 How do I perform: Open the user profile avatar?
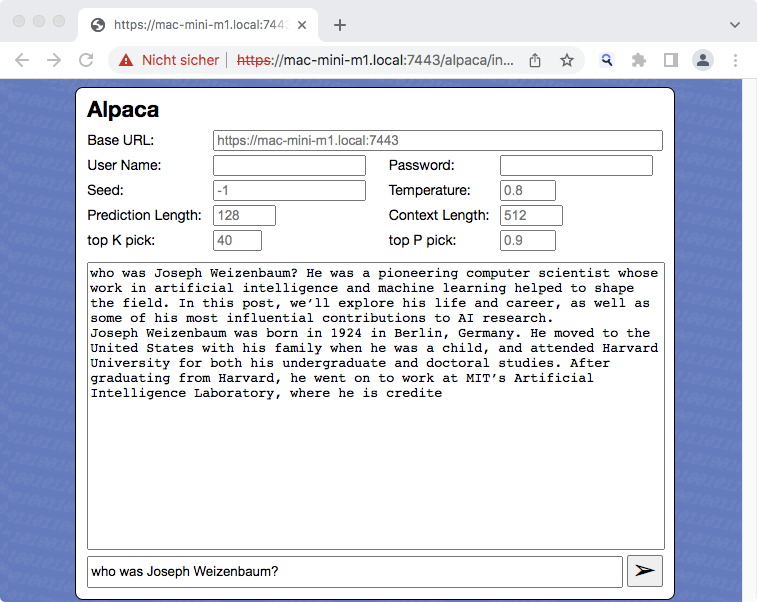point(703,60)
